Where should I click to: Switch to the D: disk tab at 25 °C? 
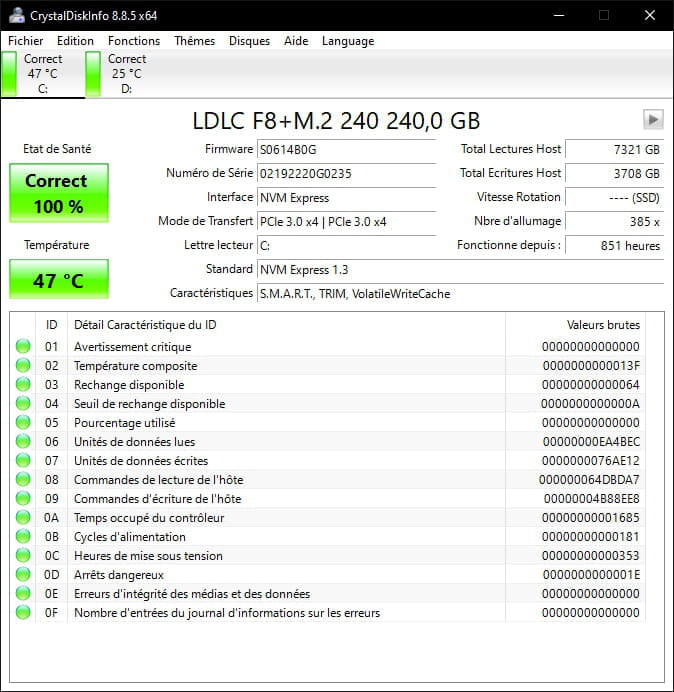click(127, 74)
